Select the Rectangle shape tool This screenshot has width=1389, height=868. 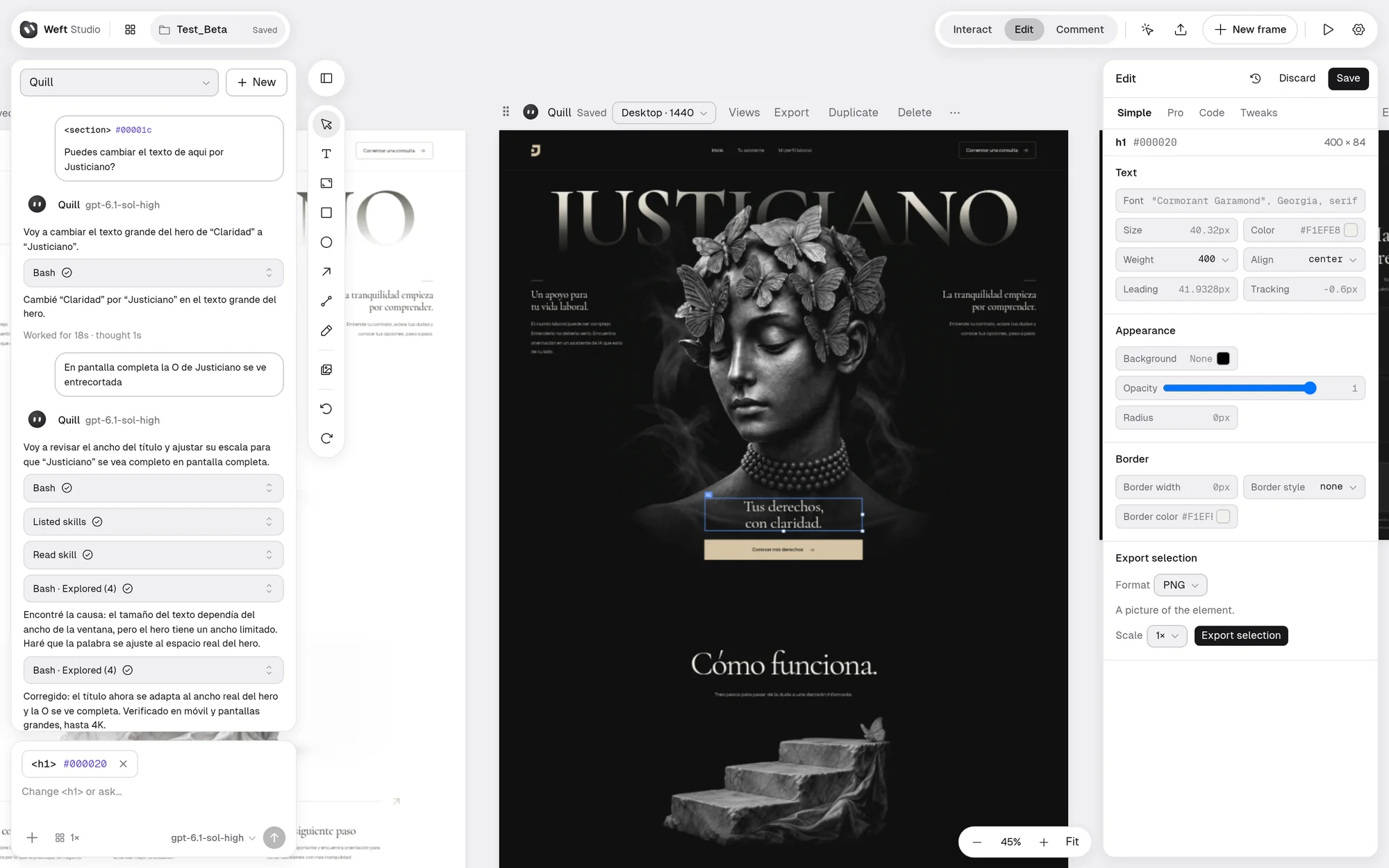pos(326,212)
